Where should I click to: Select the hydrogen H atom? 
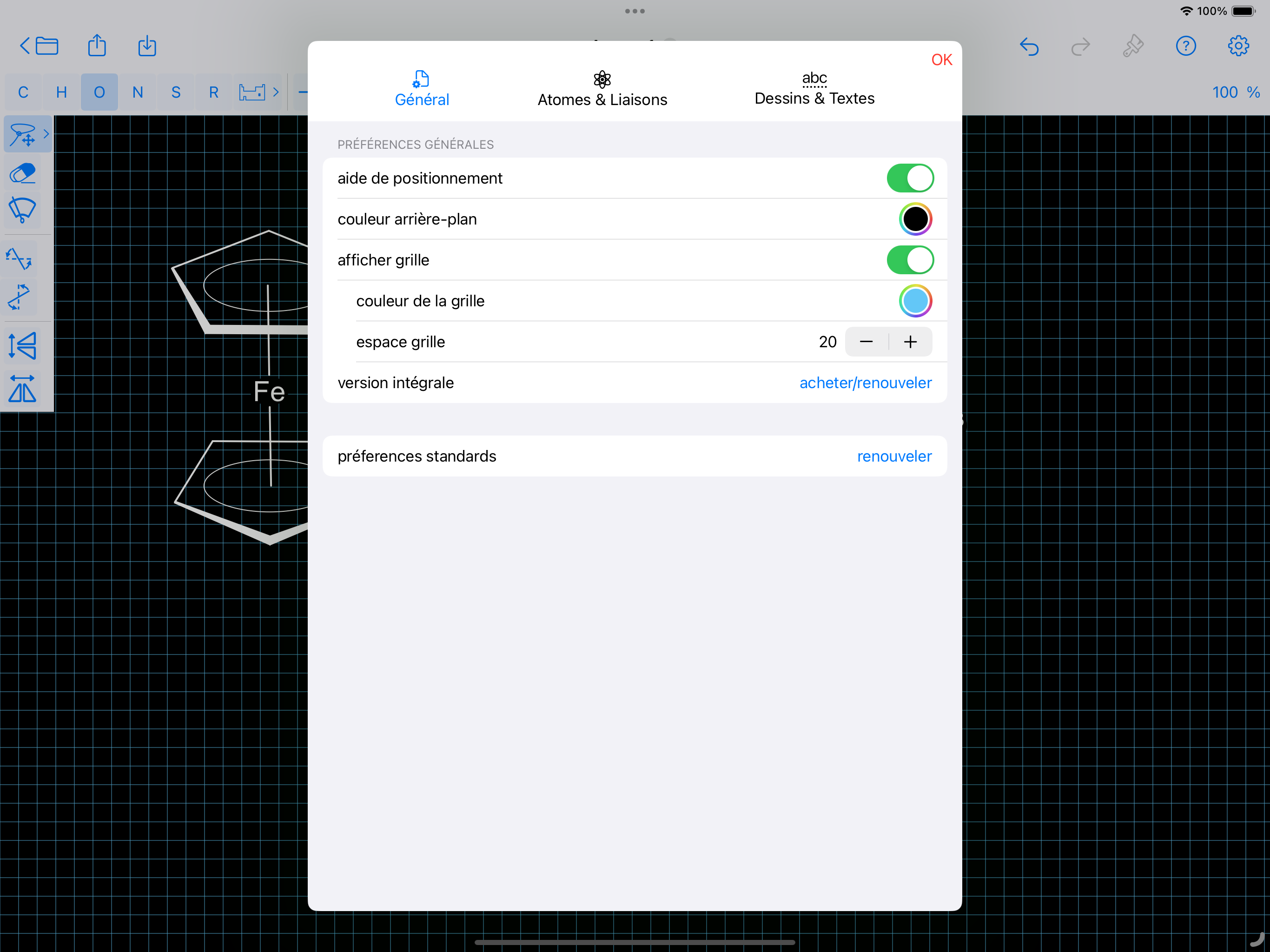pos(61,92)
